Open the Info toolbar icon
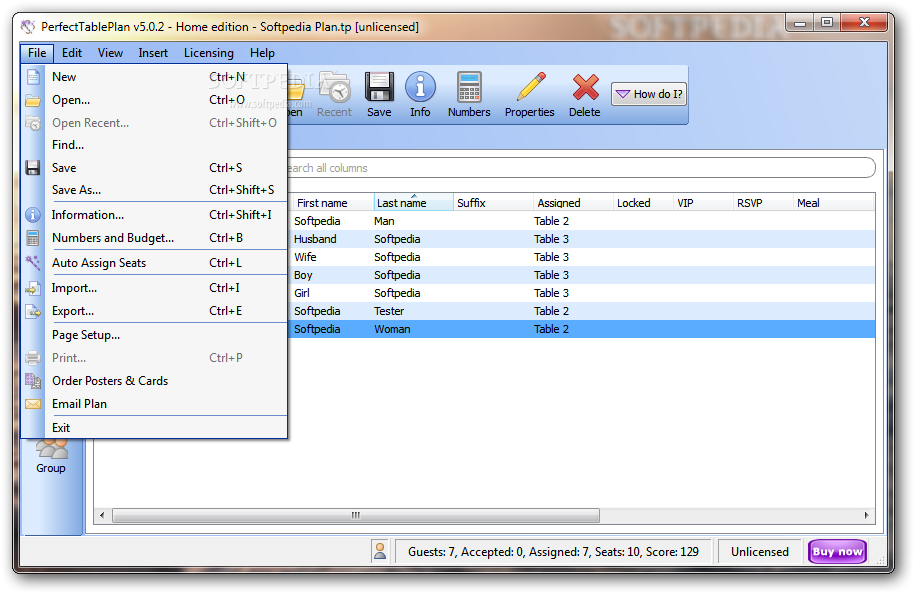Viewport: 915px width, 594px height. click(420, 86)
